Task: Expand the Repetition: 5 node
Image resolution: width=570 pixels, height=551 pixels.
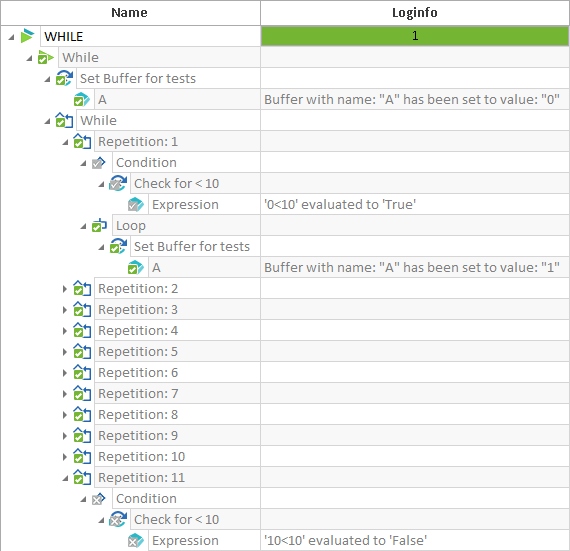Action: tap(65, 352)
